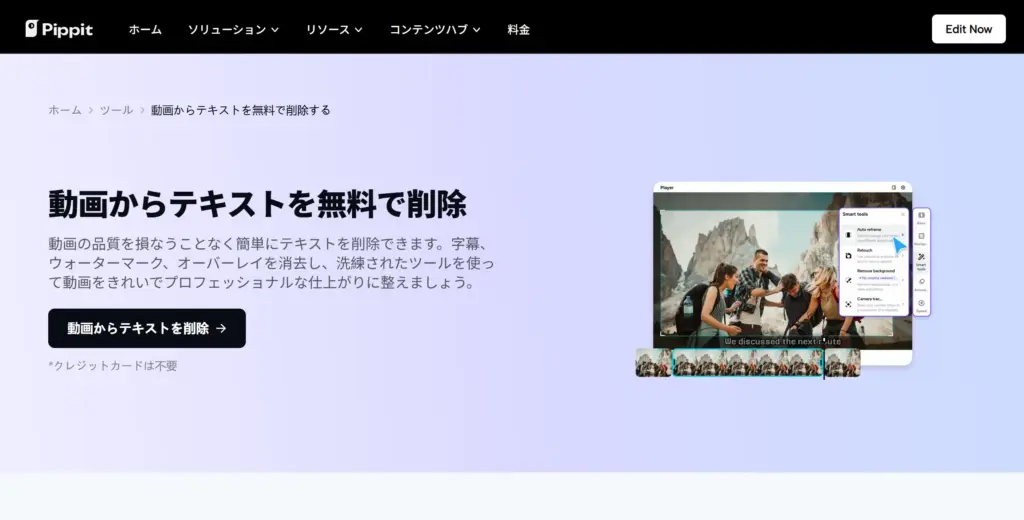
Task: Expand the ソリューション dropdown menu
Action: 233,29
